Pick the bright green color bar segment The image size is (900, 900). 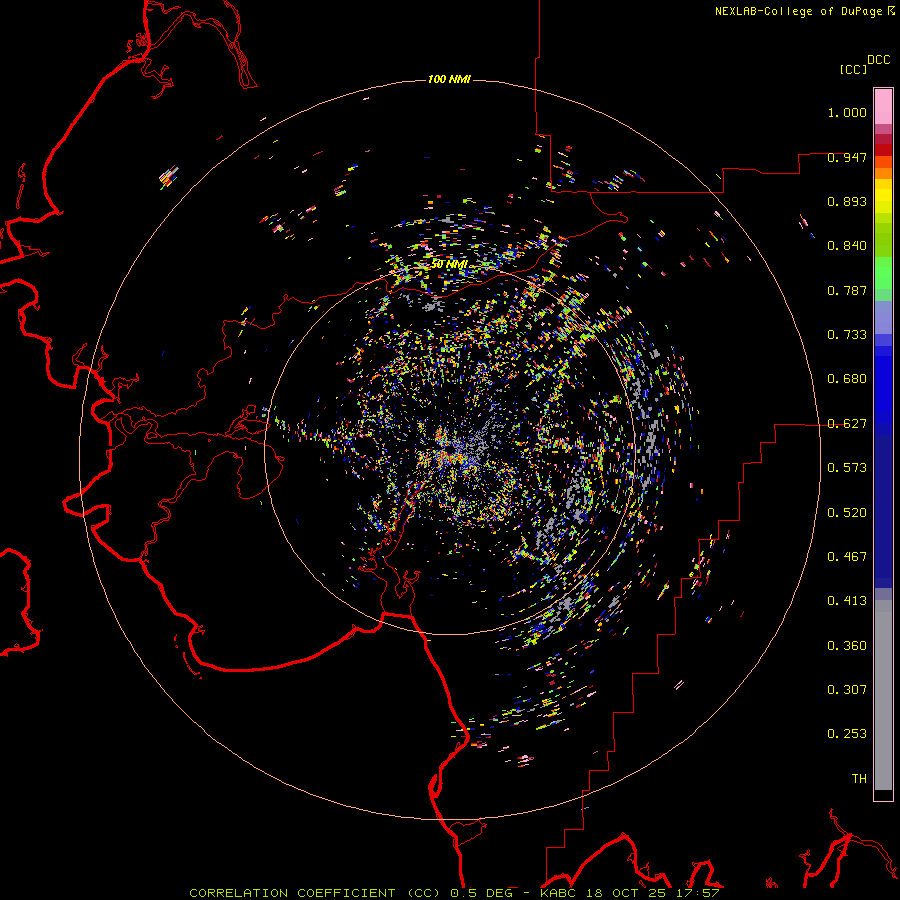[883, 273]
